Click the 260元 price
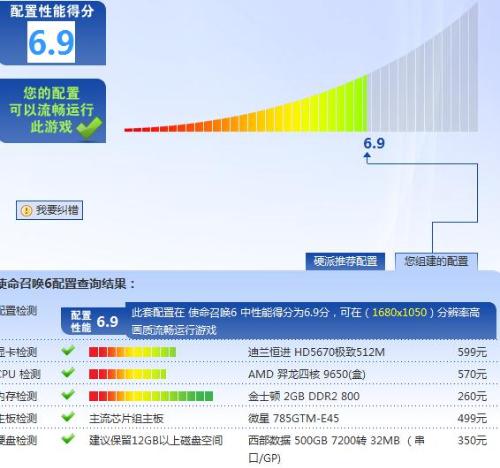 (x=472, y=396)
